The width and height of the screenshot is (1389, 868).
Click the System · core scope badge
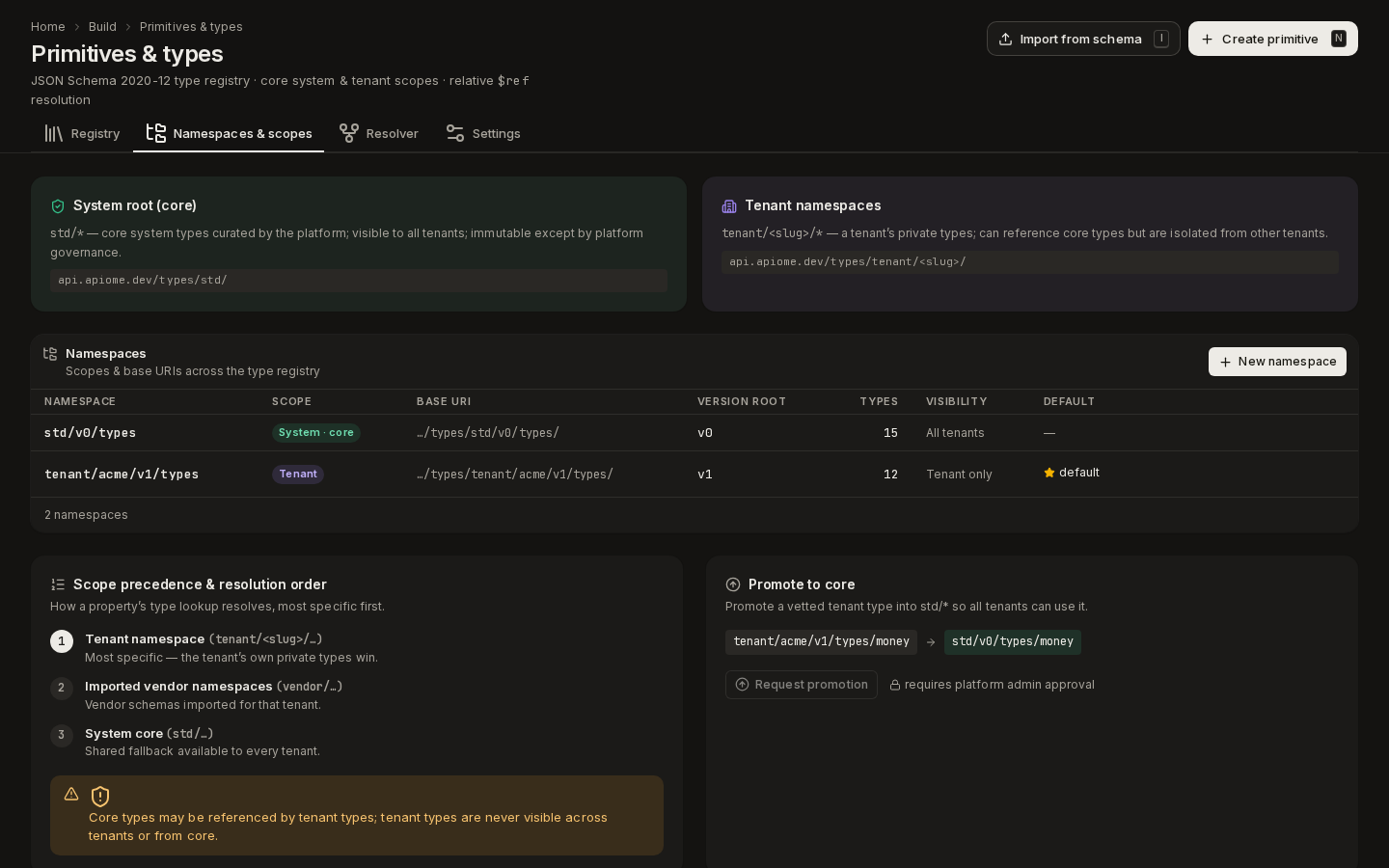[316, 433]
